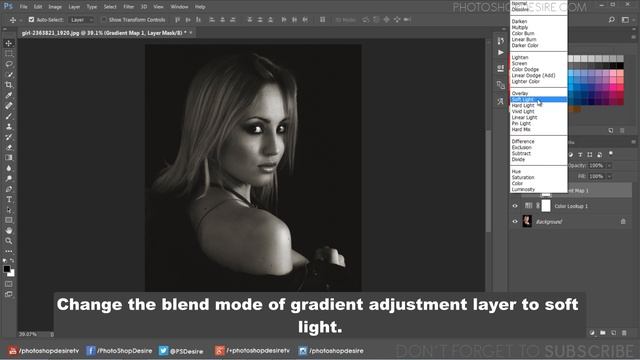Delete layer trash icon in Layers panel
Viewport: 640px width, 360px height.
(624, 333)
